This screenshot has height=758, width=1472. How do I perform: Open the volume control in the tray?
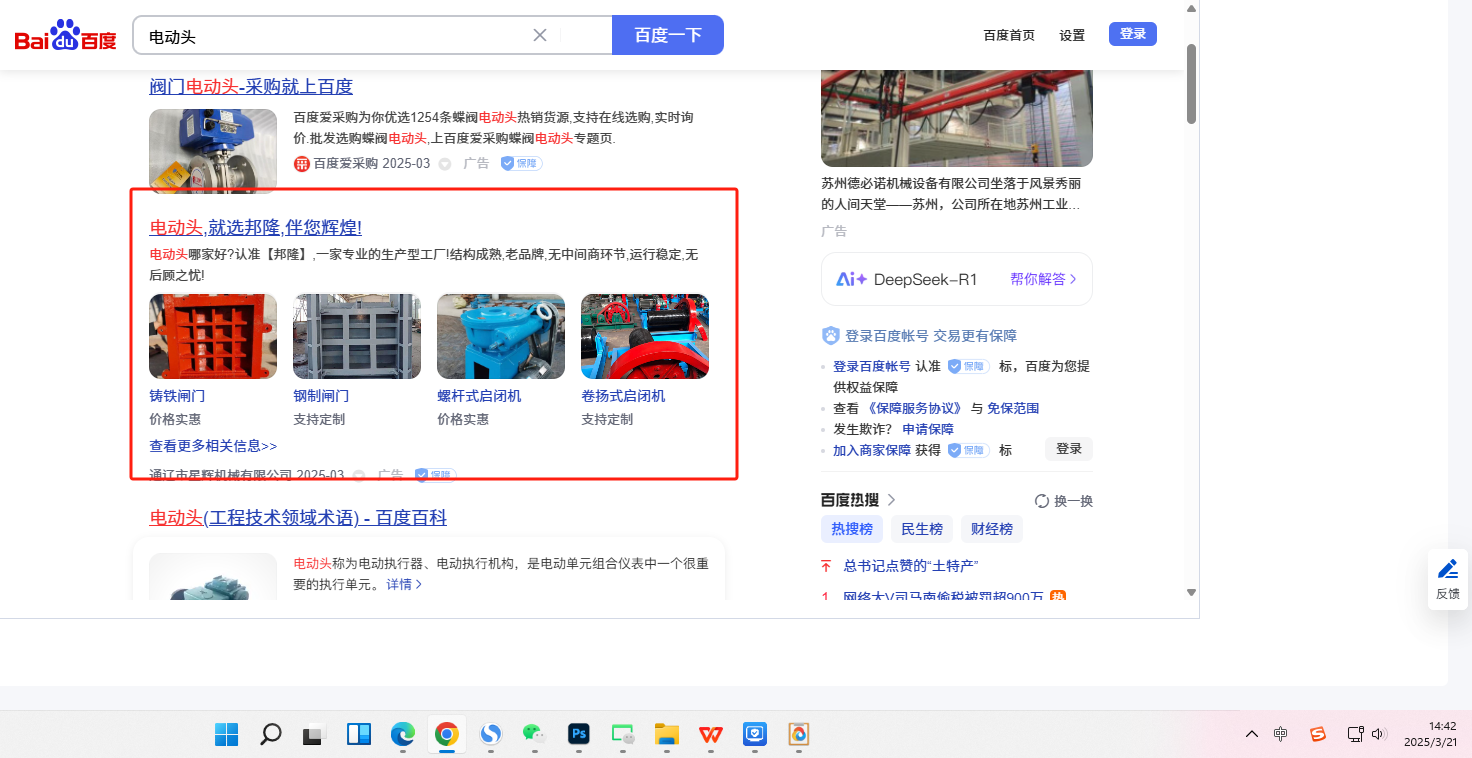tap(1380, 735)
